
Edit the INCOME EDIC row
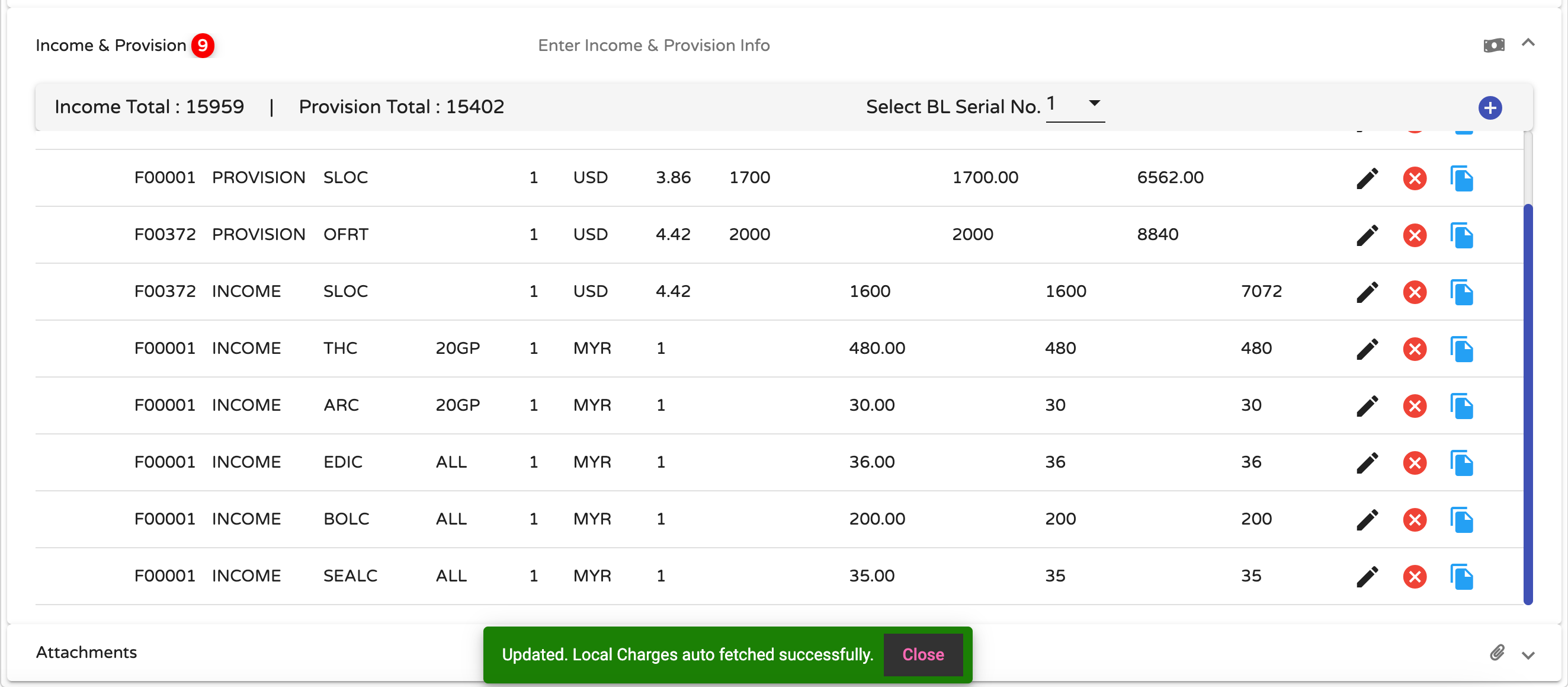(x=1367, y=463)
